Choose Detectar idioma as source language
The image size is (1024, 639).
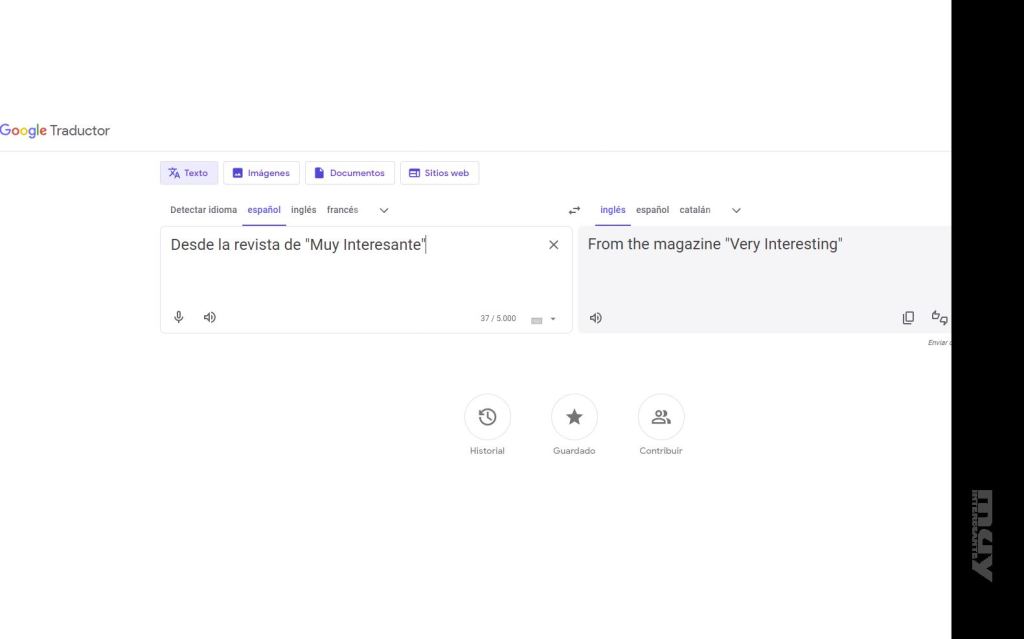(204, 210)
